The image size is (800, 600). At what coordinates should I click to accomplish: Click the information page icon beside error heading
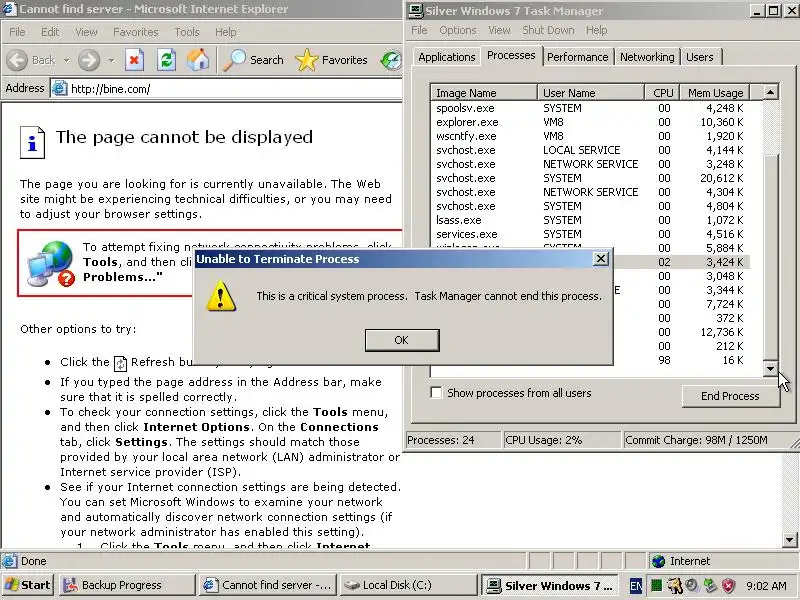click(32, 142)
